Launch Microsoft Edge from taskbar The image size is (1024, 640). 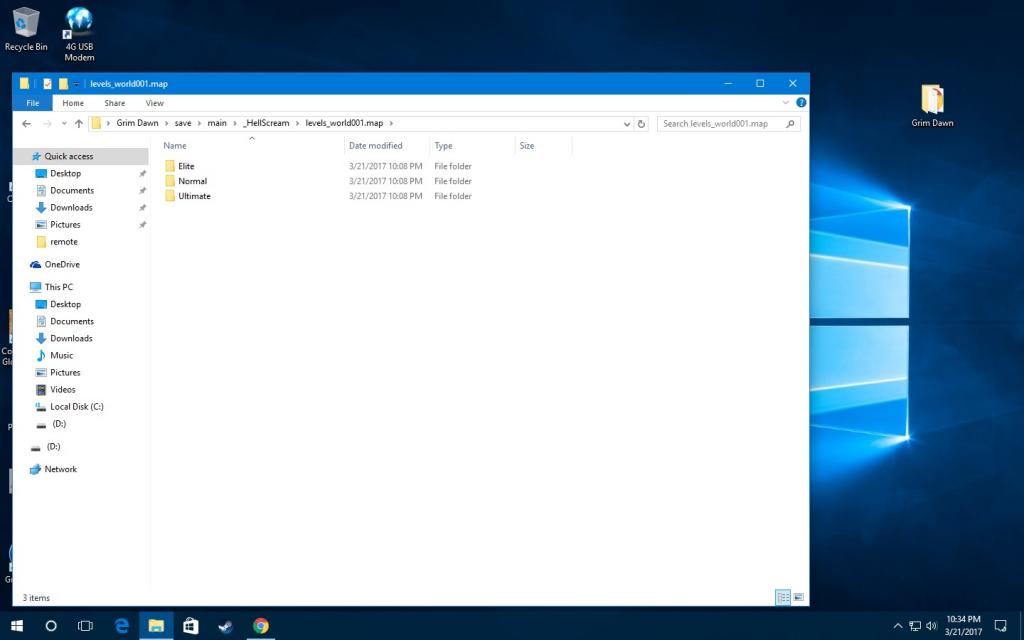[121, 626]
